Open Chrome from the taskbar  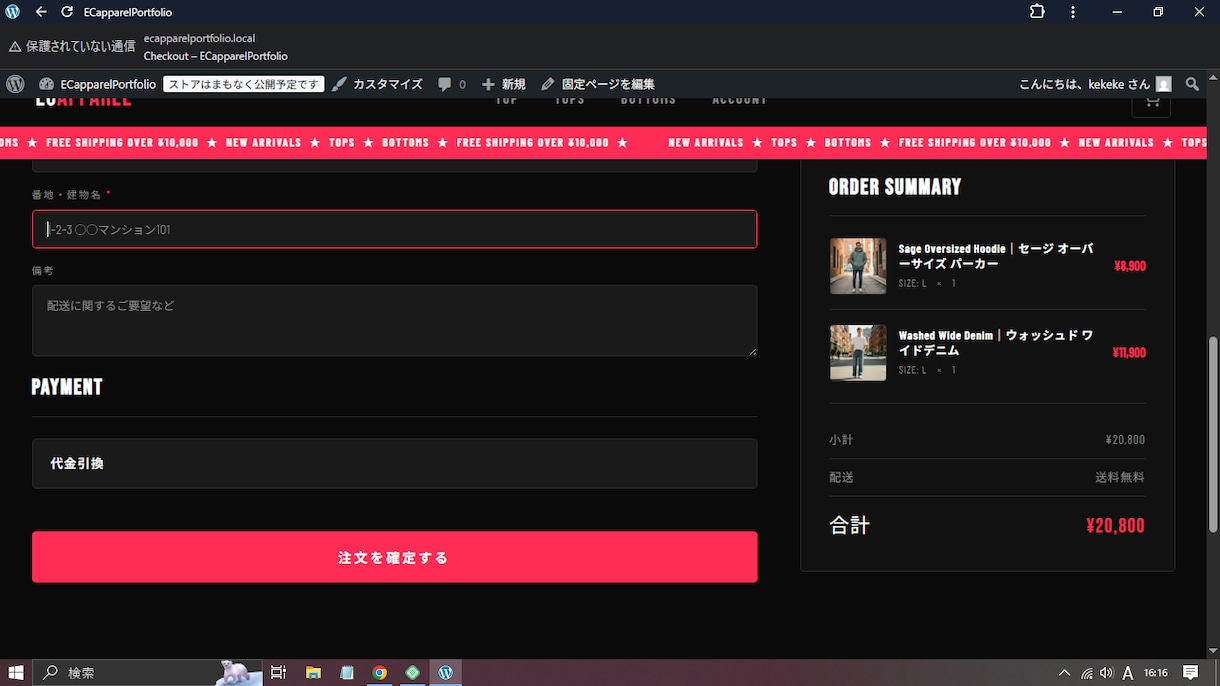(x=380, y=673)
